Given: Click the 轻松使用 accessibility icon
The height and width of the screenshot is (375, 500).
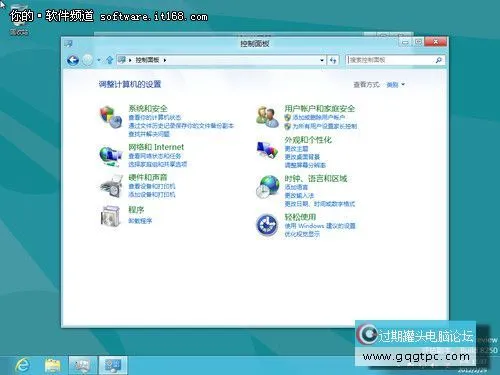Looking at the screenshot, I should 267,225.
